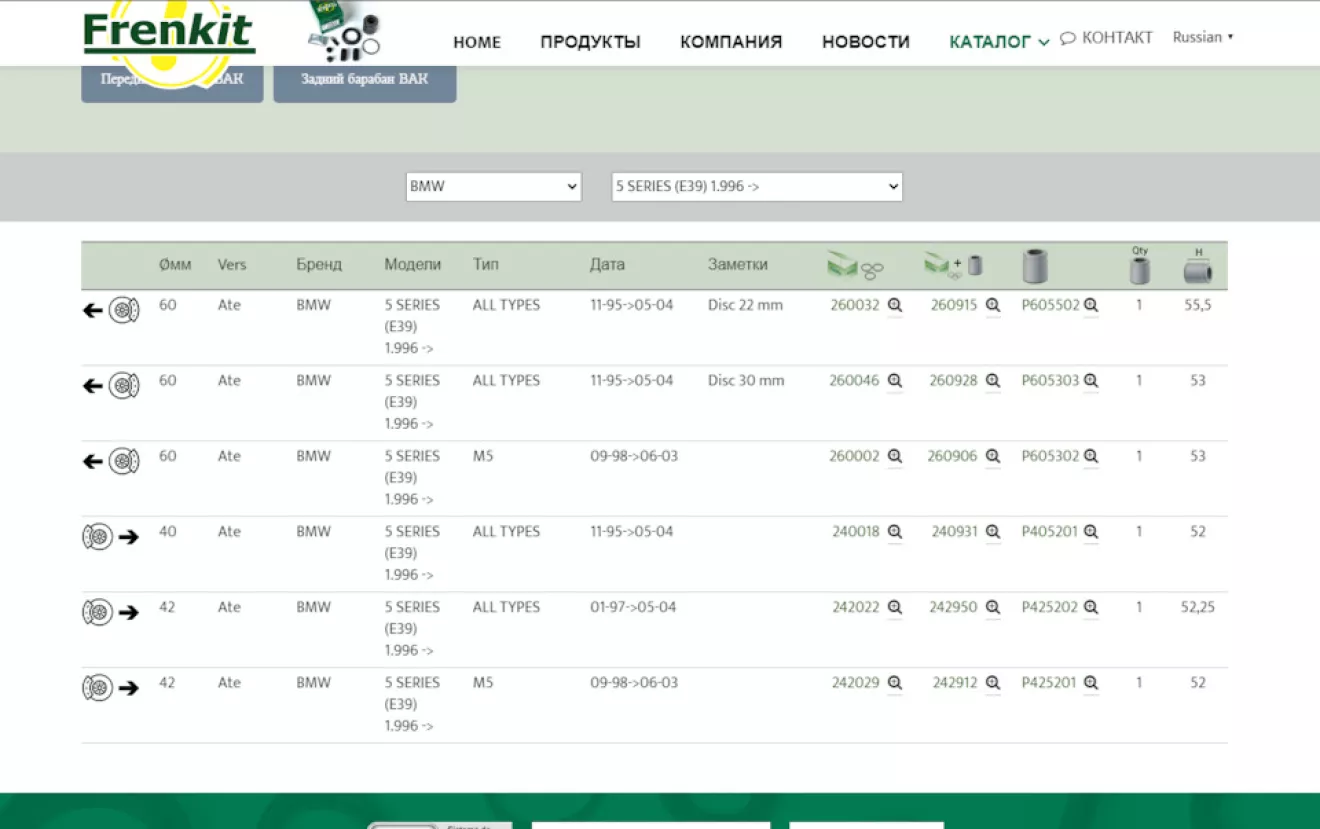1320x829 pixels.
Task: Click date cell '01-97->05-04'
Action: (633, 607)
